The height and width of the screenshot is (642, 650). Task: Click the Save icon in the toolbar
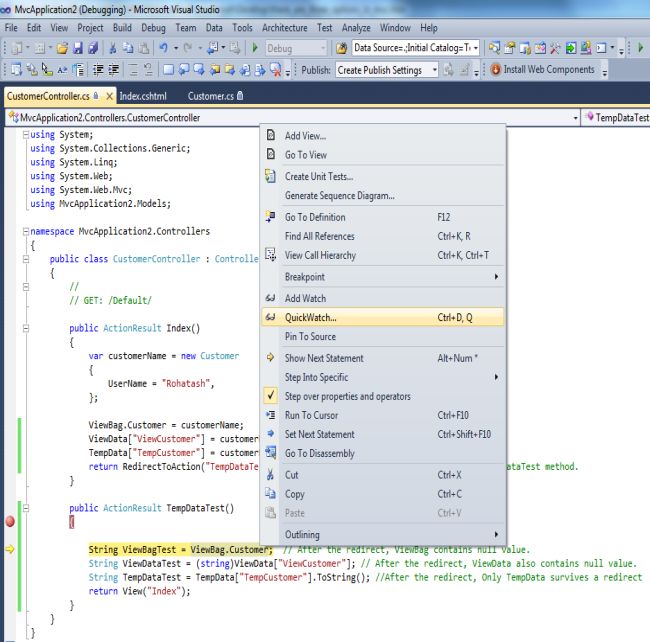78,48
